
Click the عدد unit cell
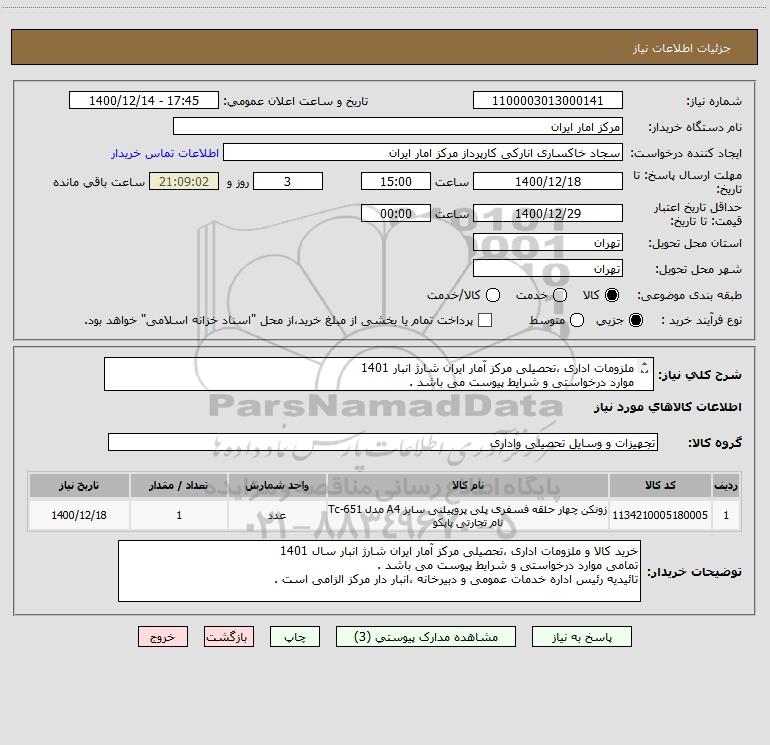point(277,515)
